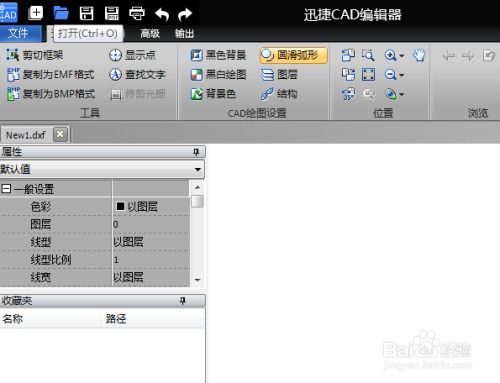The image size is (500, 383).
Task: Select the 线宽 property row label
Action: point(41,277)
